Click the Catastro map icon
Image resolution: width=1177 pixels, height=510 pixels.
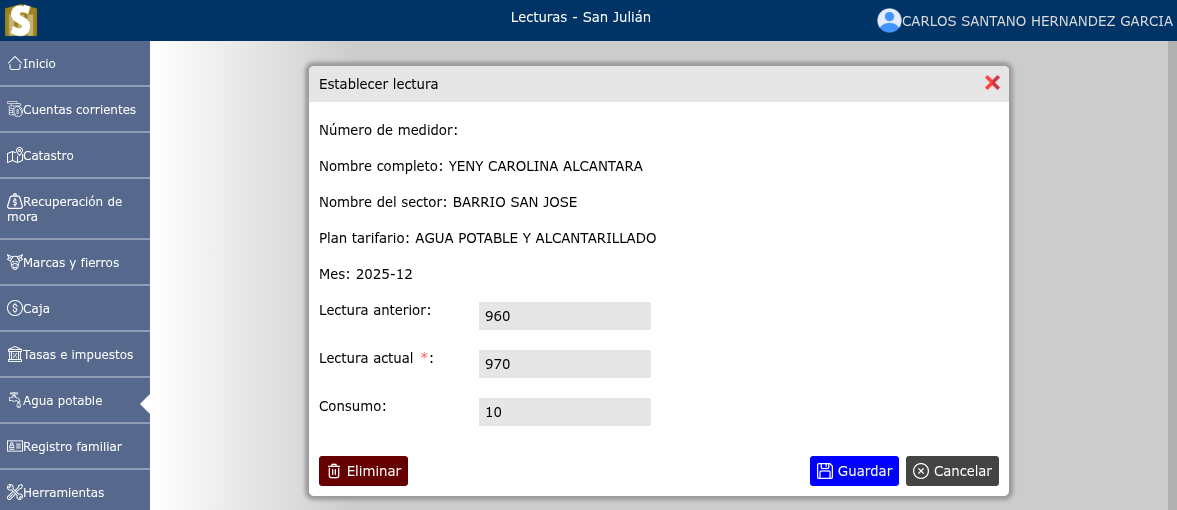coord(14,155)
